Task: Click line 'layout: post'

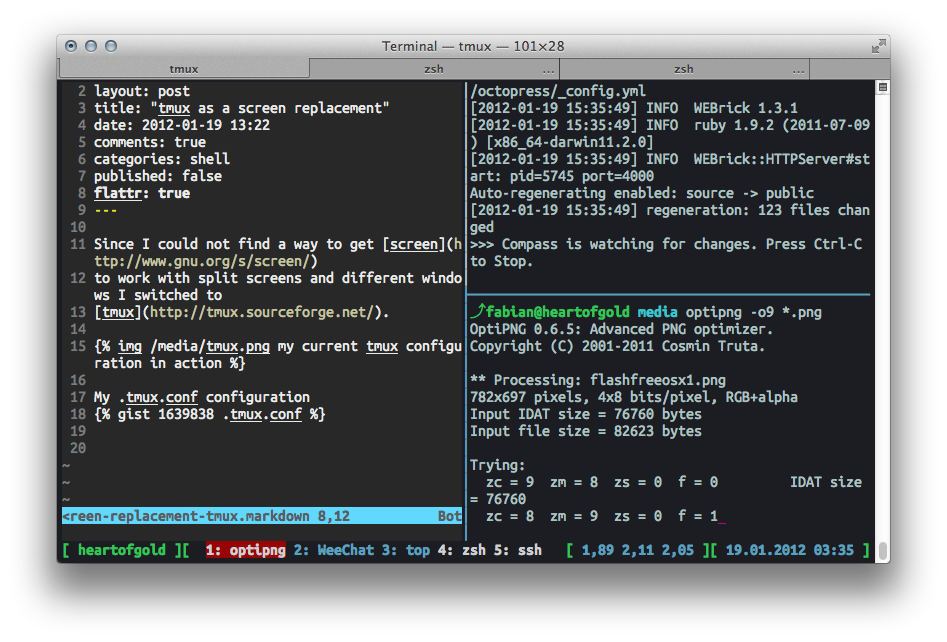Action: click(142, 91)
